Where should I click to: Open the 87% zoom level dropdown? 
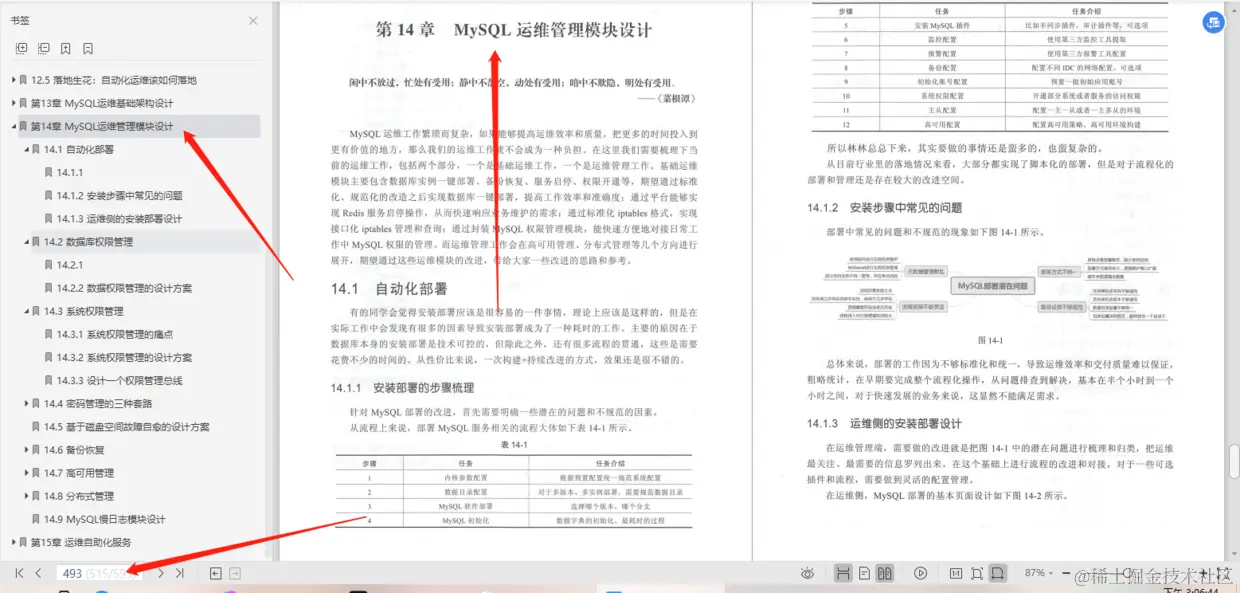coord(1040,573)
